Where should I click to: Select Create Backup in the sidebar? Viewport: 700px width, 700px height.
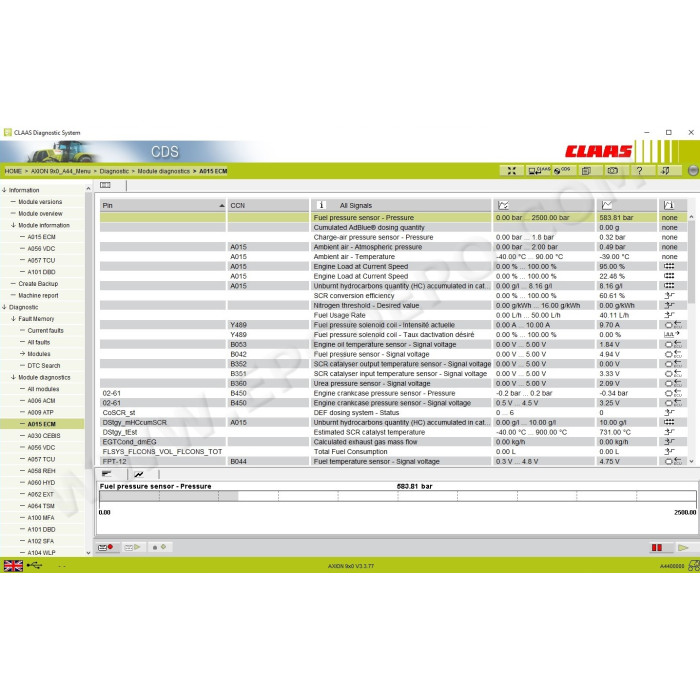[x=38, y=283]
